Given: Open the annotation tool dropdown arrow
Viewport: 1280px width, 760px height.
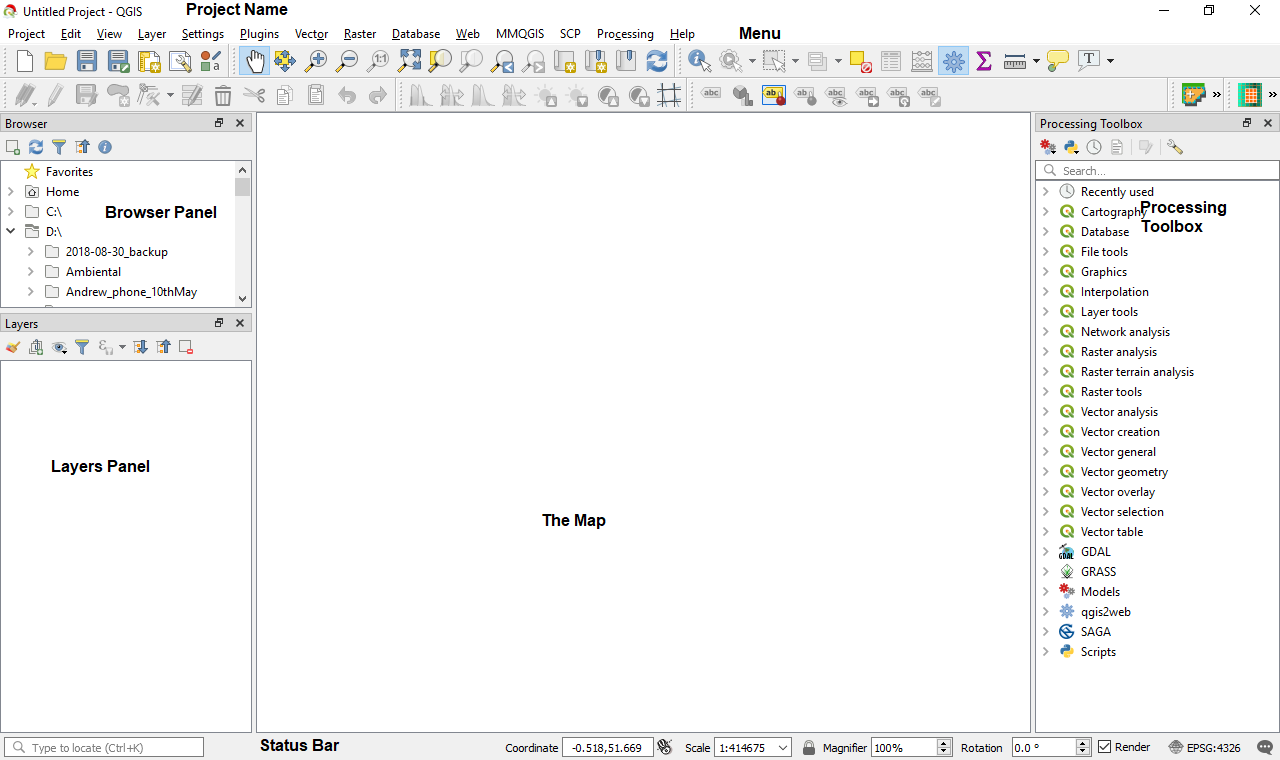Looking at the screenshot, I should 1110,61.
